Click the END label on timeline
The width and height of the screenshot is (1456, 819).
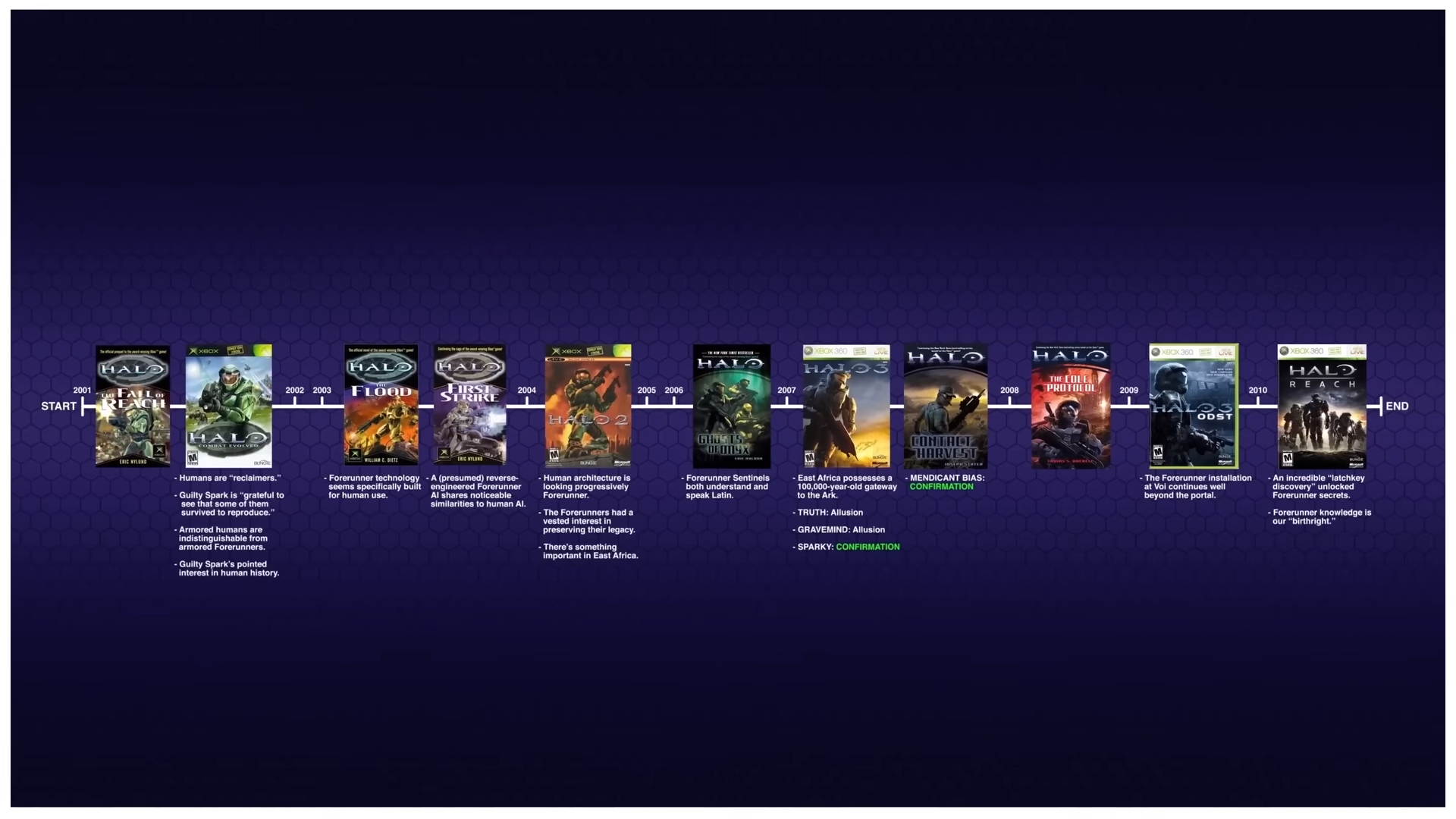(x=1397, y=406)
